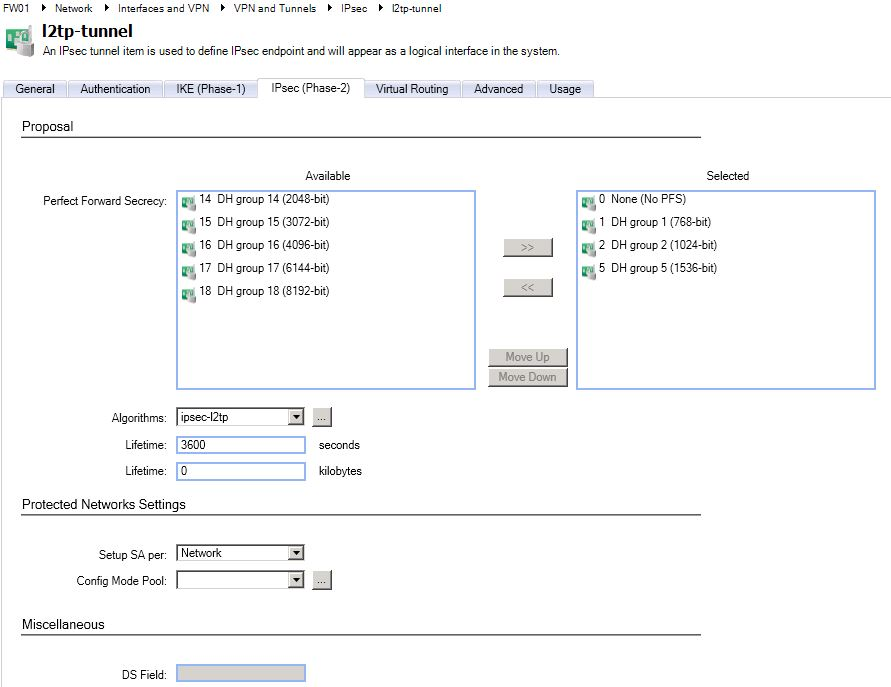Open the Algorithms dropdown

pos(295,417)
